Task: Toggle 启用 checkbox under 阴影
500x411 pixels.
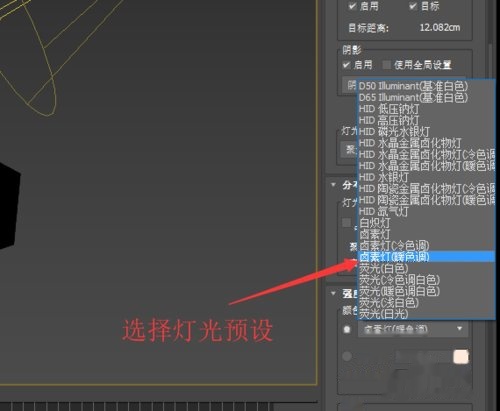Action: tap(347, 64)
